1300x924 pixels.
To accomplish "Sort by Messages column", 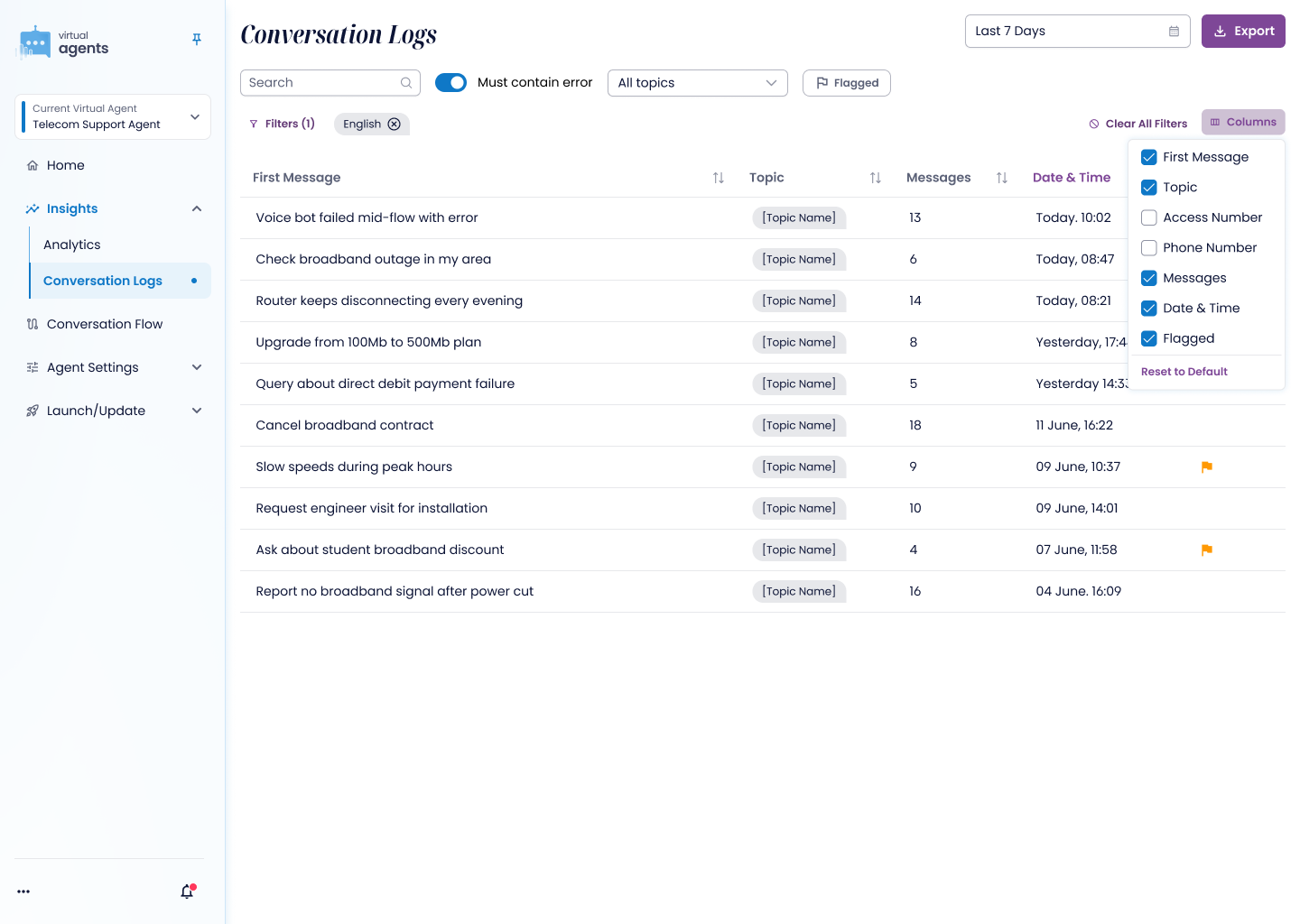I will click(1002, 178).
